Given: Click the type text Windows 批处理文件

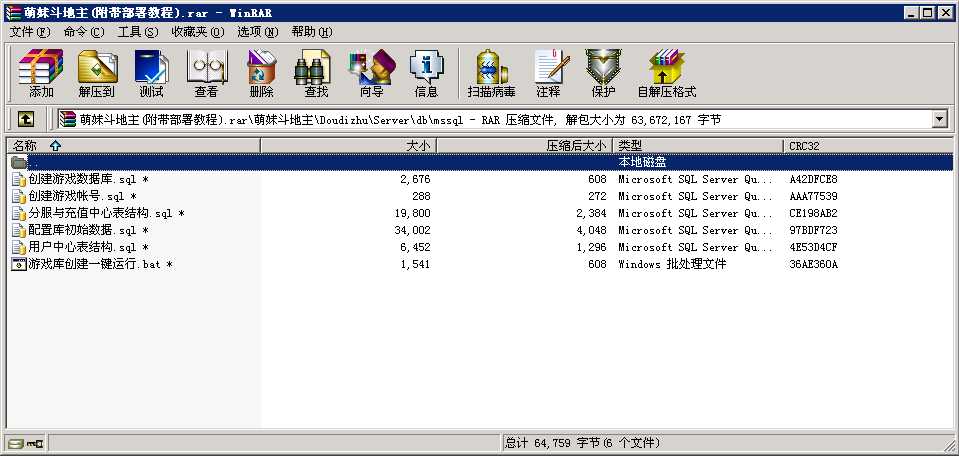Looking at the screenshot, I should 672,265.
